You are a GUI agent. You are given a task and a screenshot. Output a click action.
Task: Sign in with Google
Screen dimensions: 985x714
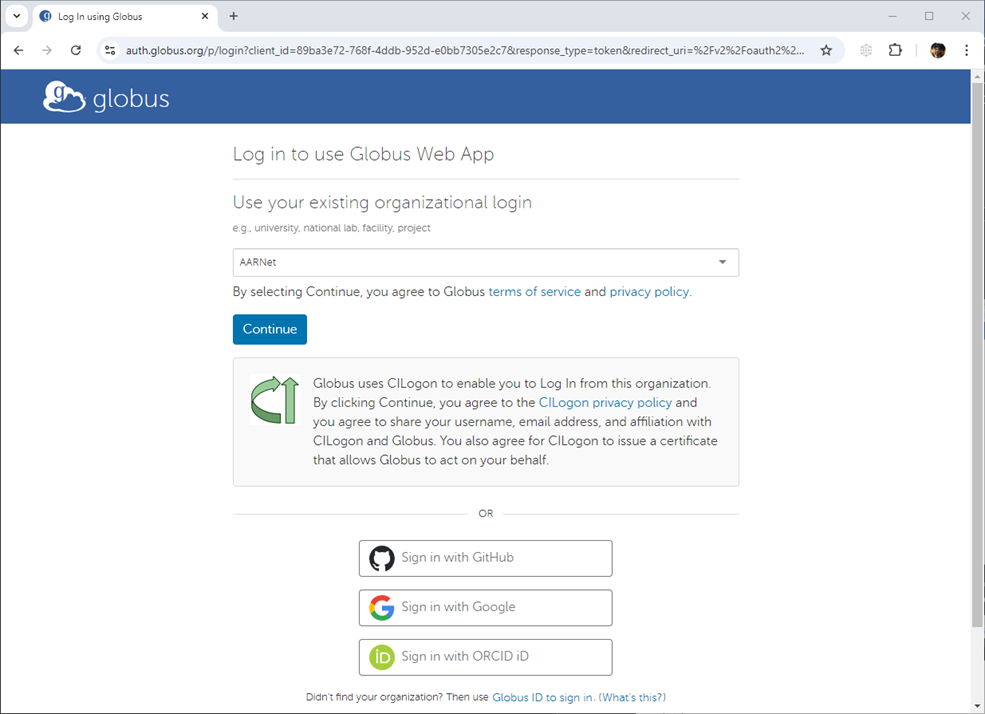(486, 608)
